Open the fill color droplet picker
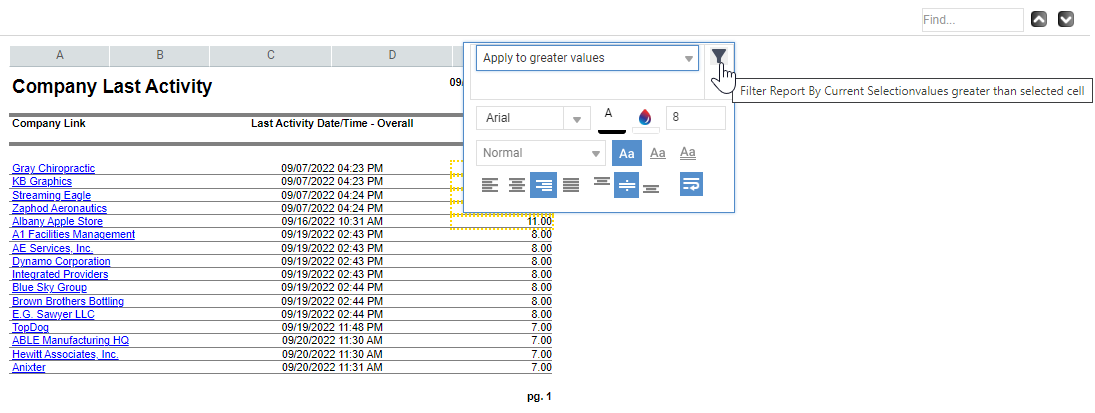The width and height of the screenshot is (1095, 413). 645,118
